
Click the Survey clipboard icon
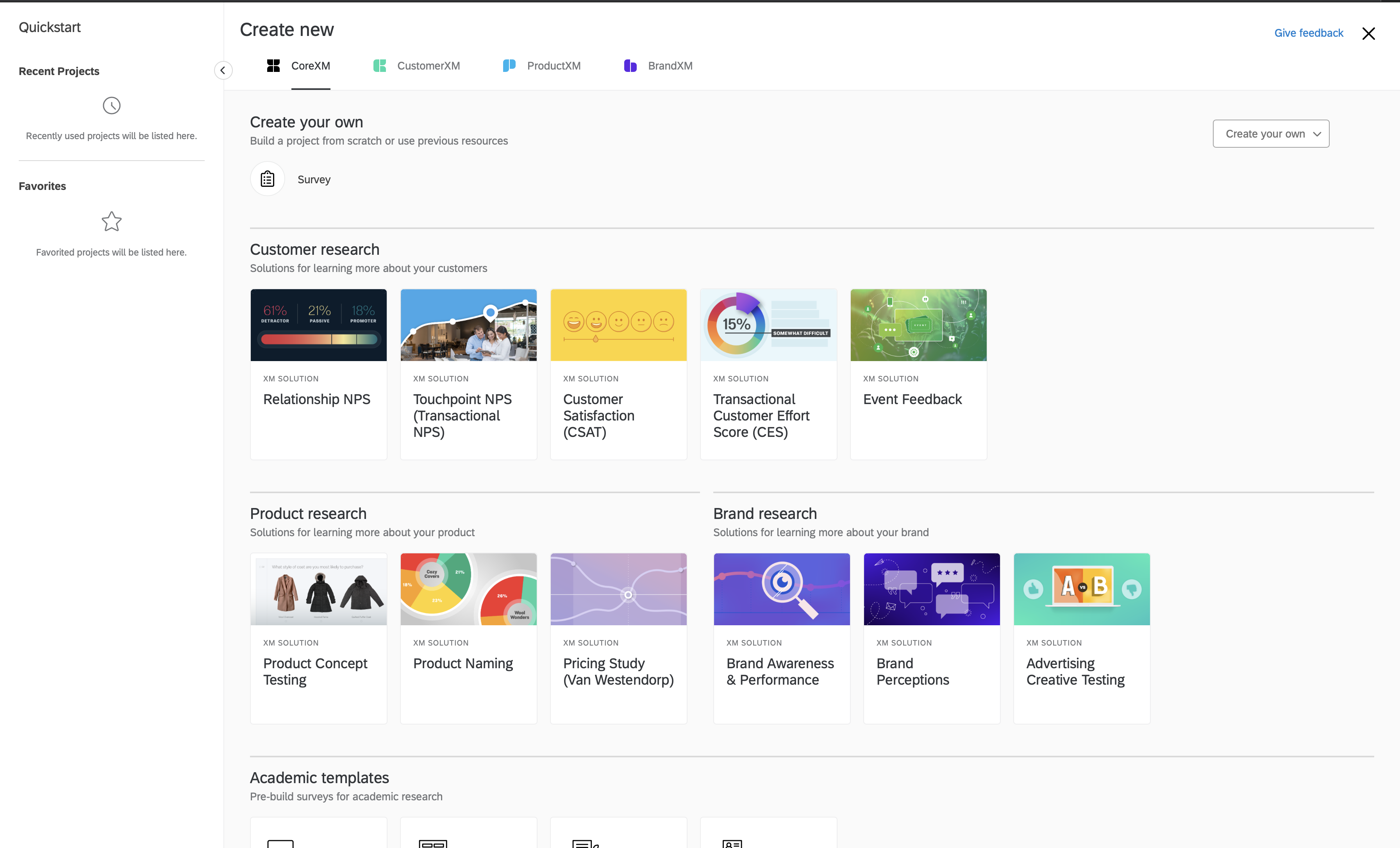[x=267, y=179]
